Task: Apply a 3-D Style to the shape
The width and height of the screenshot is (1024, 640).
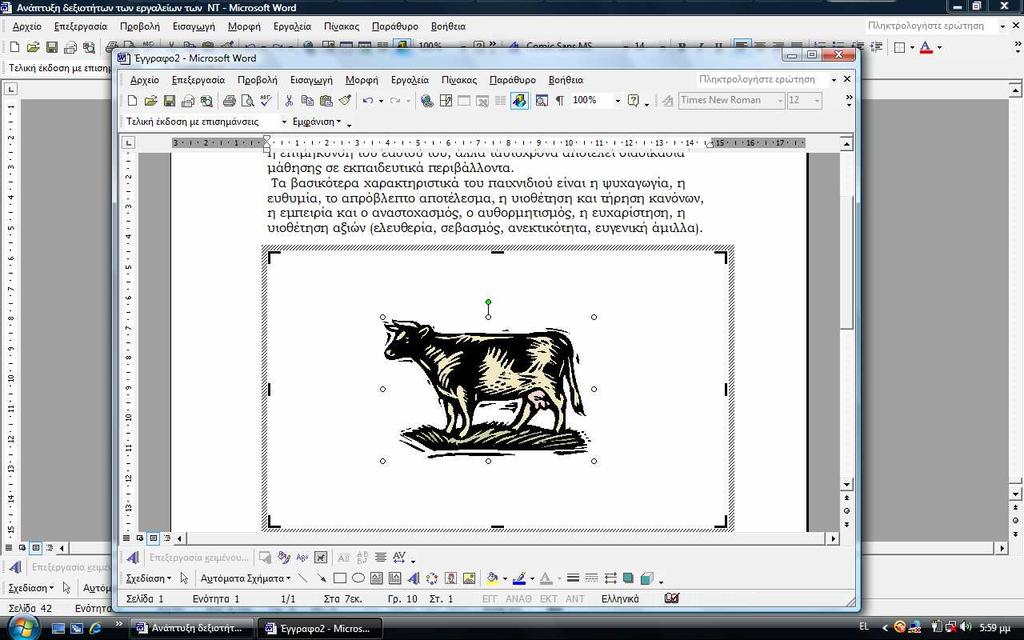Action: [x=647, y=579]
